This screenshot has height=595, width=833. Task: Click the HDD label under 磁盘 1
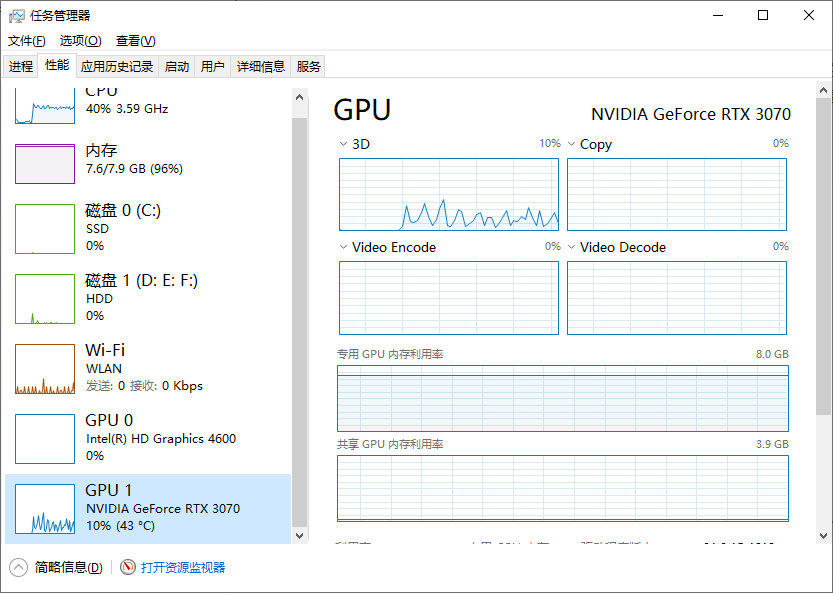(99, 299)
